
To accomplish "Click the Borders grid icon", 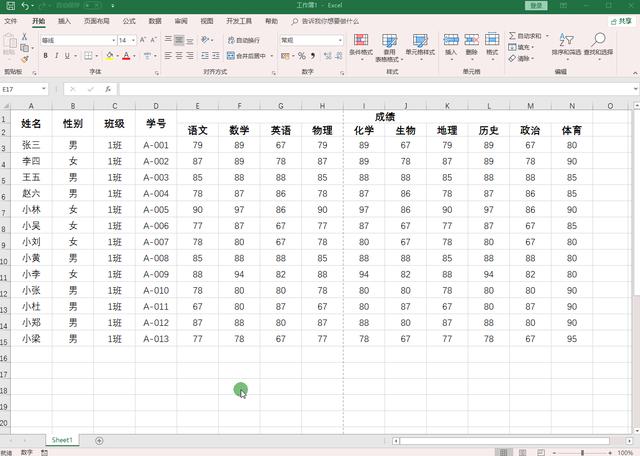I will tap(88, 56).
